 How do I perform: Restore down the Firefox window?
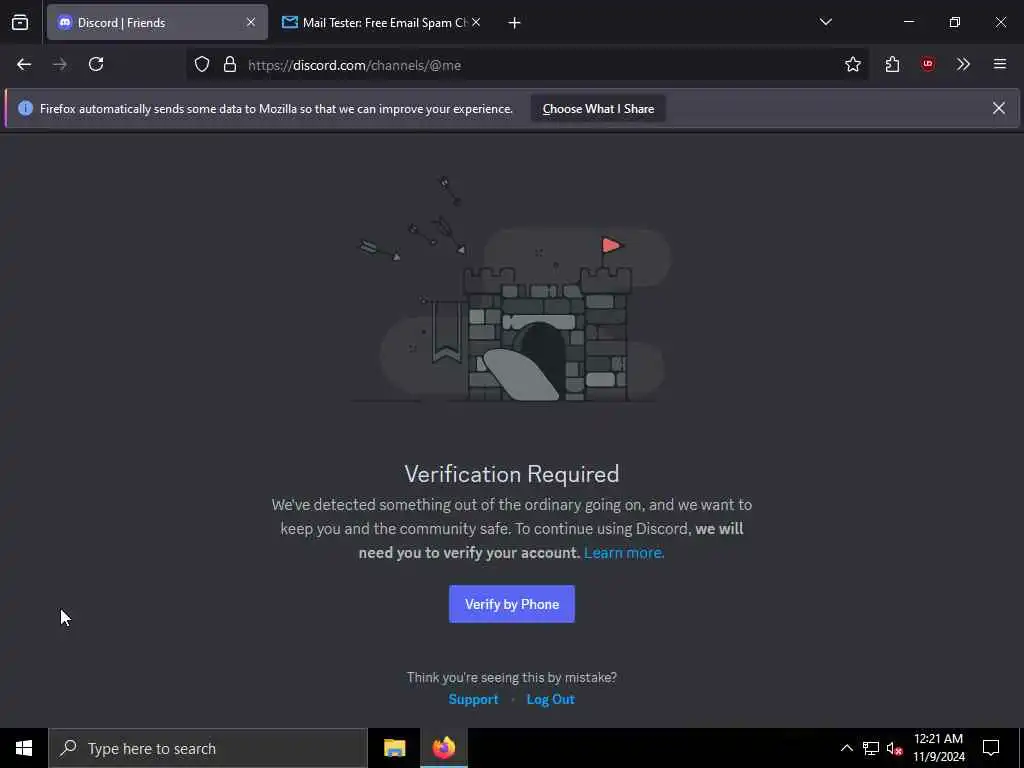pyautogui.click(x=954, y=23)
